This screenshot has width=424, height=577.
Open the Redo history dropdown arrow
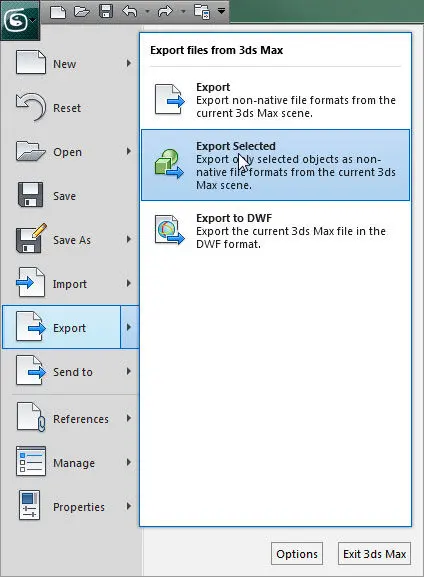click(x=183, y=11)
